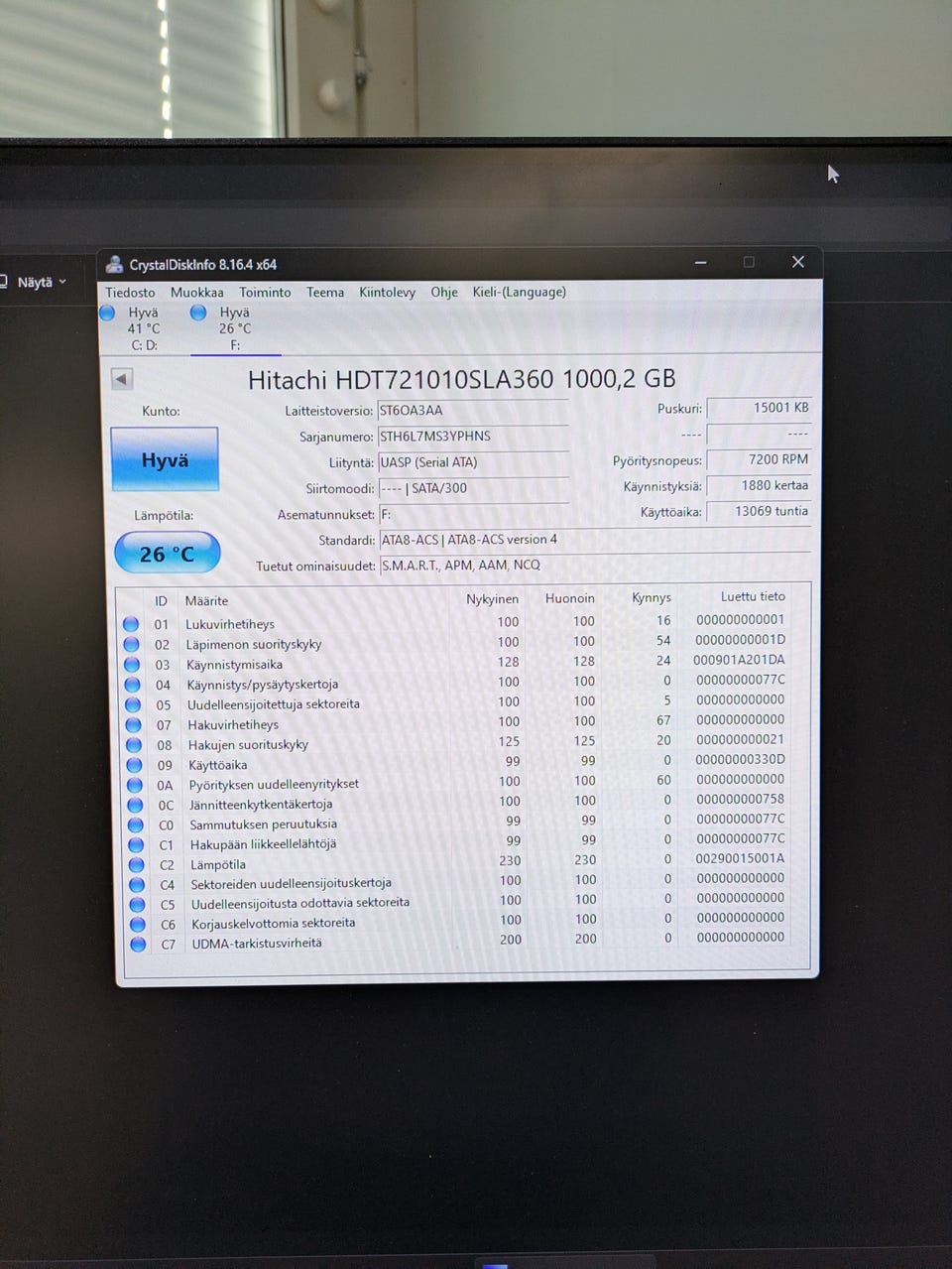Click the previous disk arrow button
952x1269 pixels.
(x=122, y=379)
